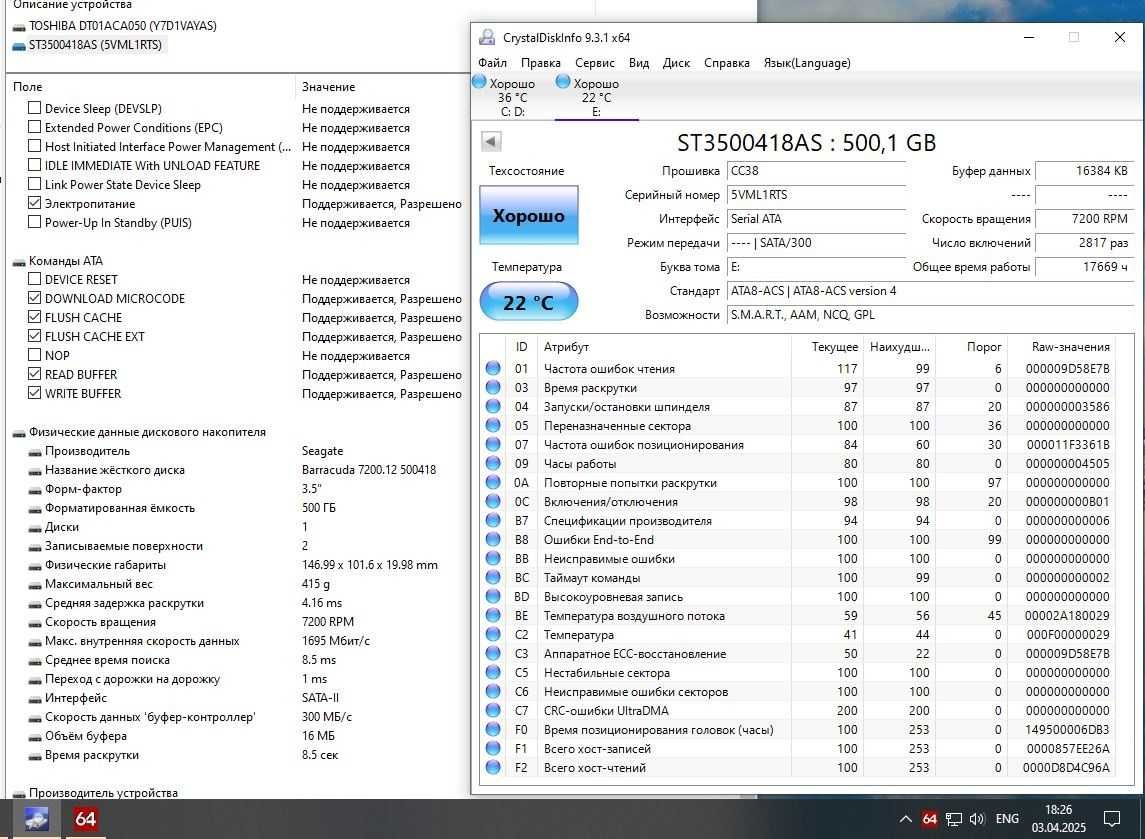
Task: Click status orb for C5 Нестабильные сектора
Action: (x=493, y=672)
